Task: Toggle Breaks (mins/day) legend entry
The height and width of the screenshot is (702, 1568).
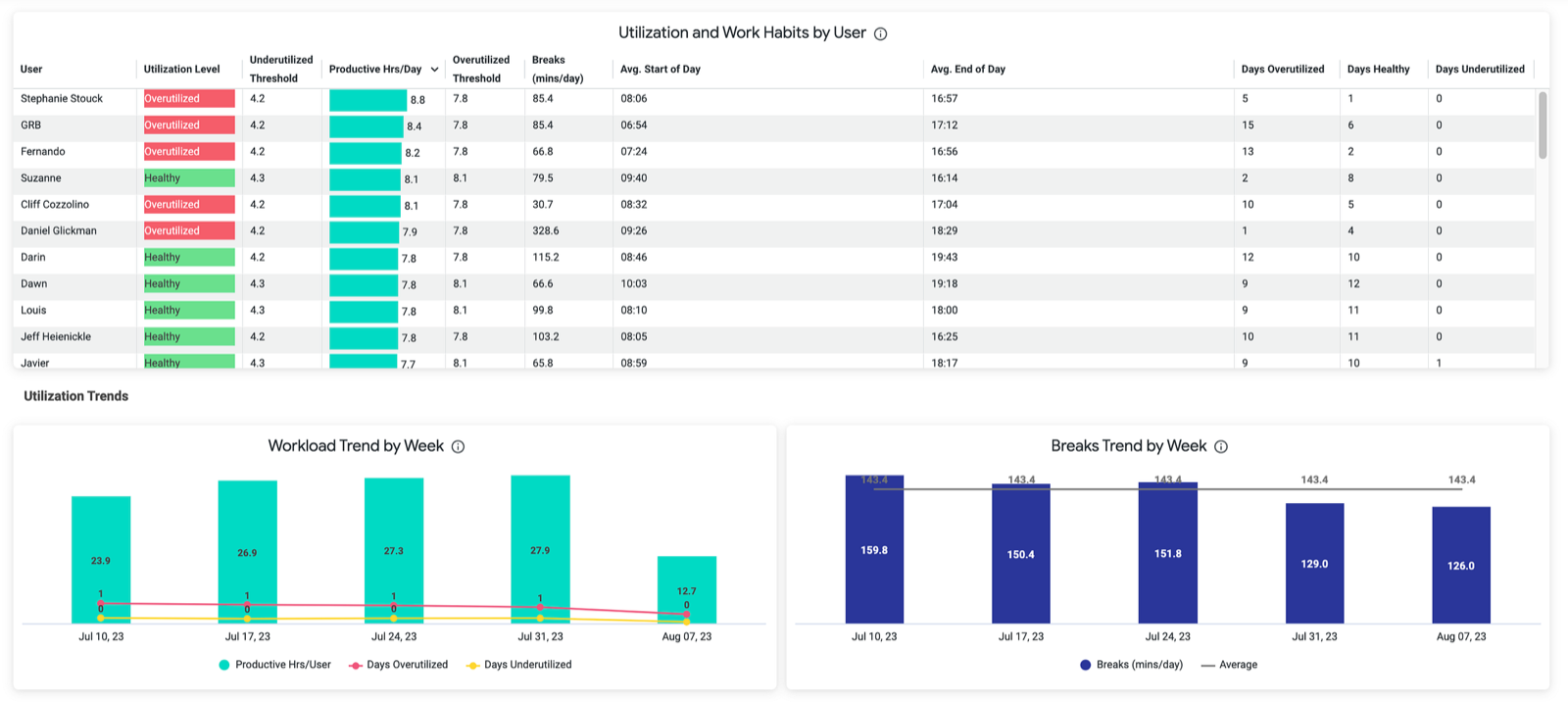Action: (1131, 665)
